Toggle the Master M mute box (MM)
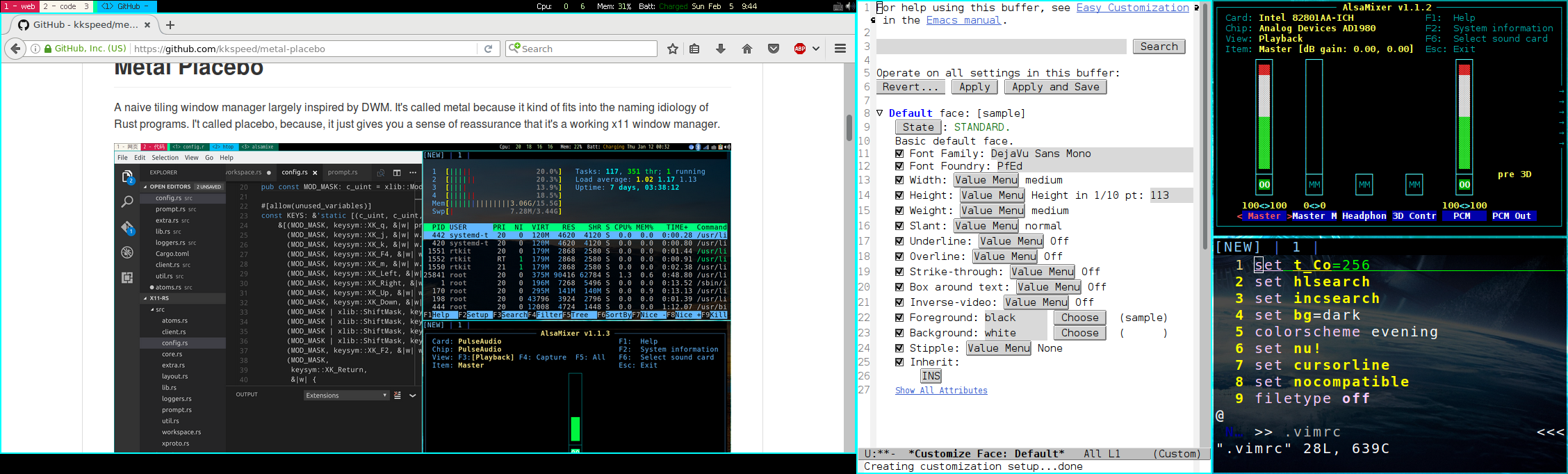The image size is (1568, 474). coord(1314,185)
